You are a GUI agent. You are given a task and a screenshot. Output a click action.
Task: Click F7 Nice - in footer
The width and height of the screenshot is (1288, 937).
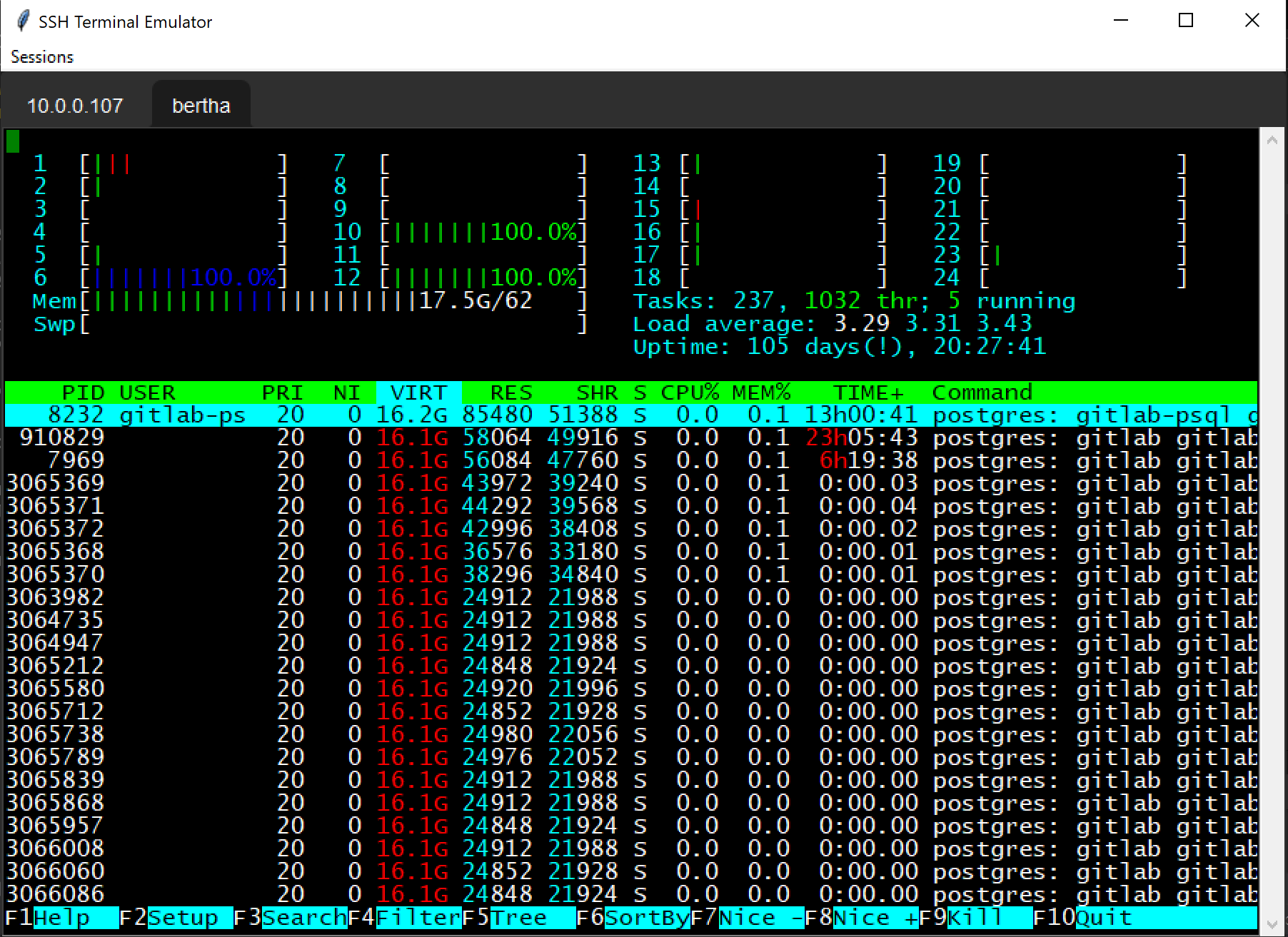[747, 918]
